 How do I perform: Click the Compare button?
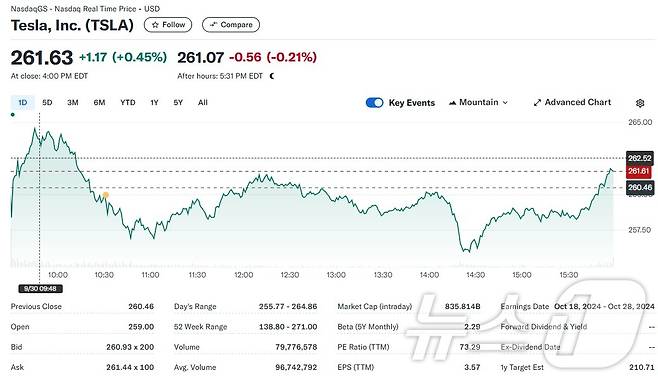pos(231,25)
